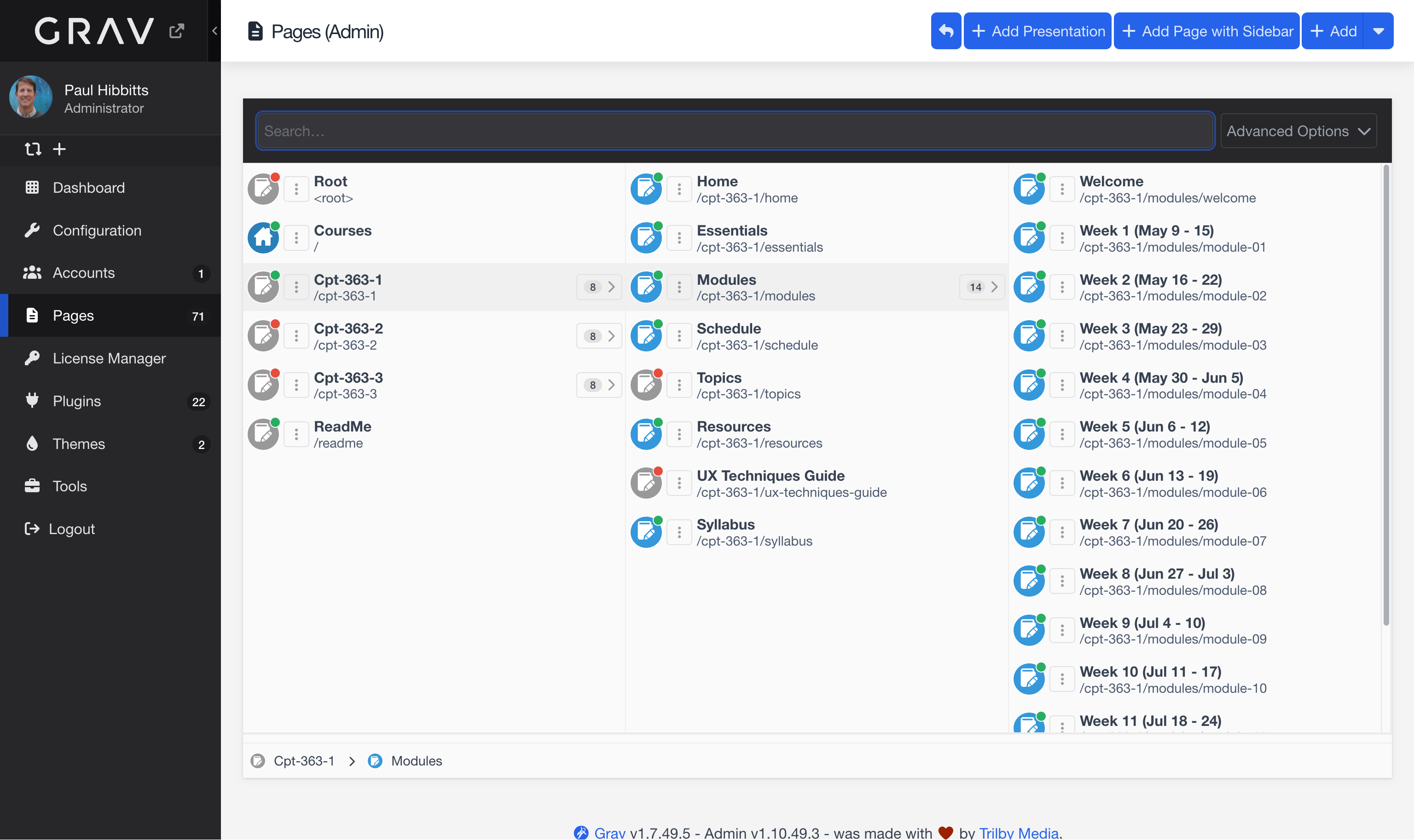Select Plugins in the sidebar
1414x840 pixels.
tap(76, 401)
